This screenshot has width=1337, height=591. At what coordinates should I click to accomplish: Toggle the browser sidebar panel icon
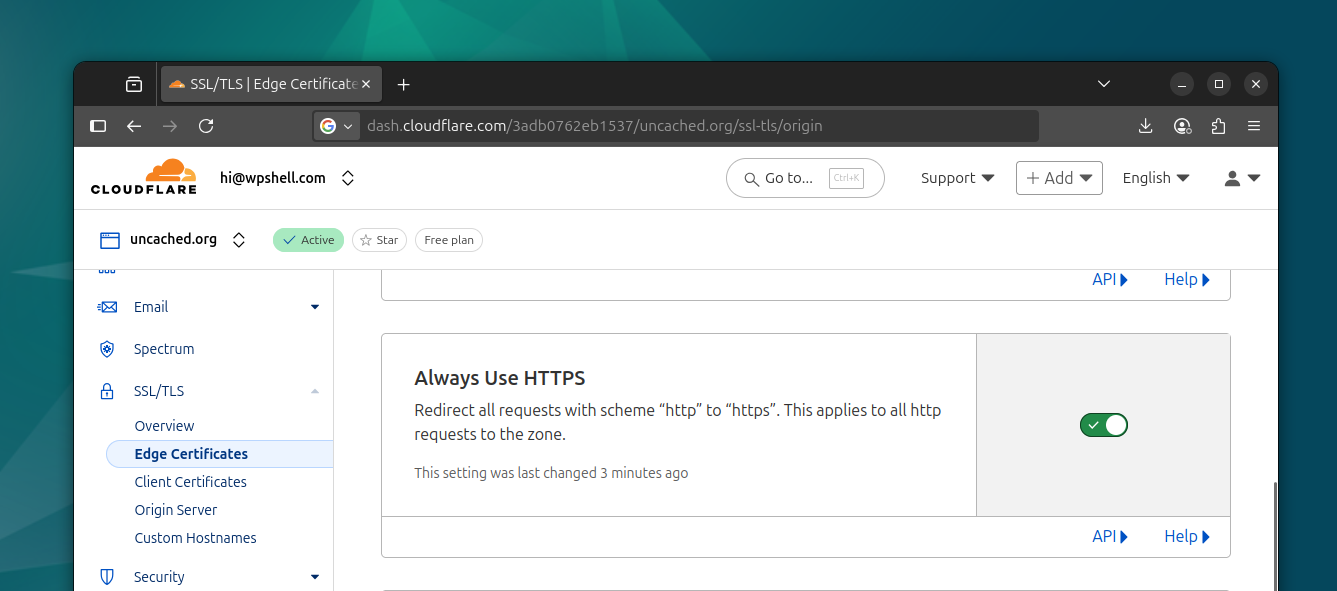point(98,126)
